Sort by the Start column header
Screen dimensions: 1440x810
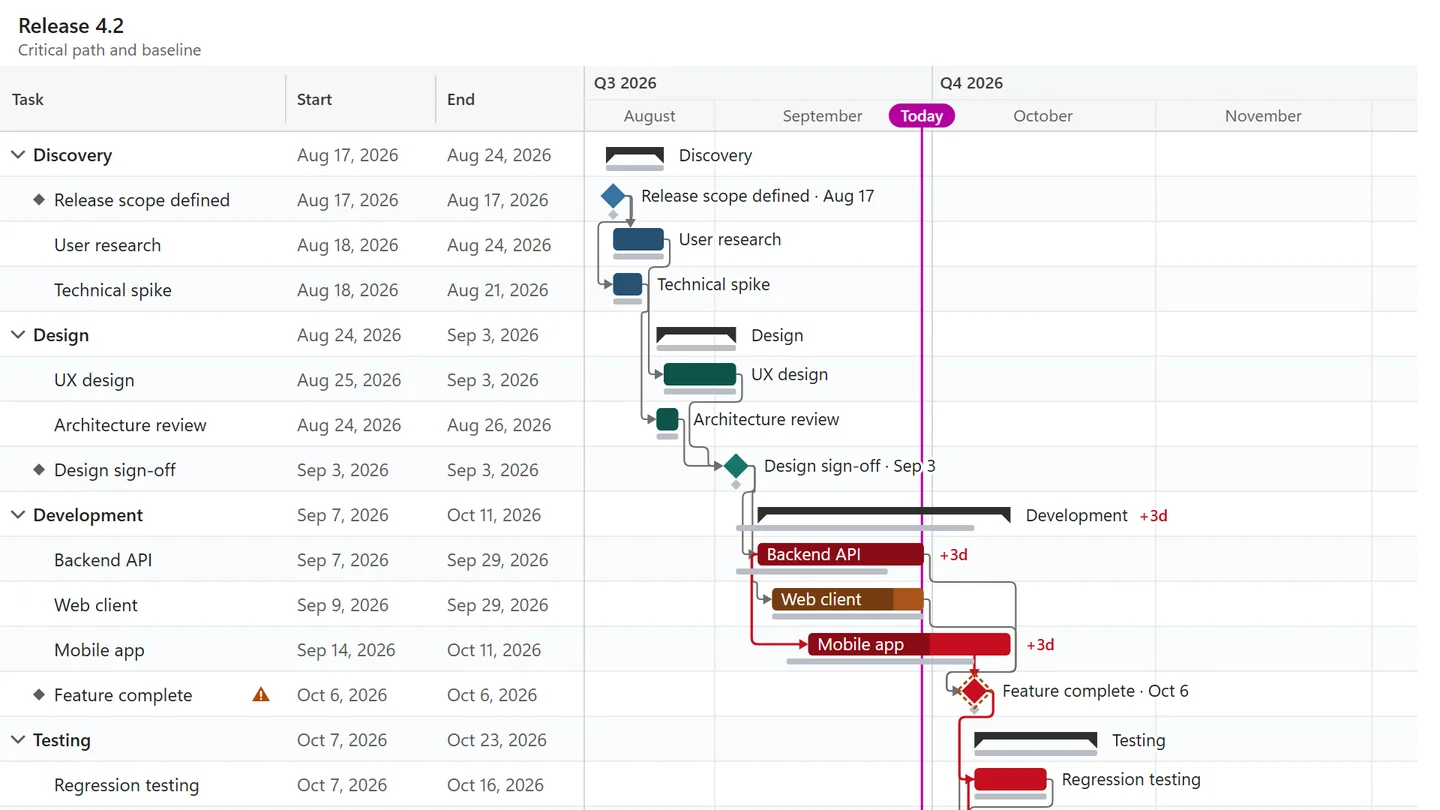pos(361,99)
